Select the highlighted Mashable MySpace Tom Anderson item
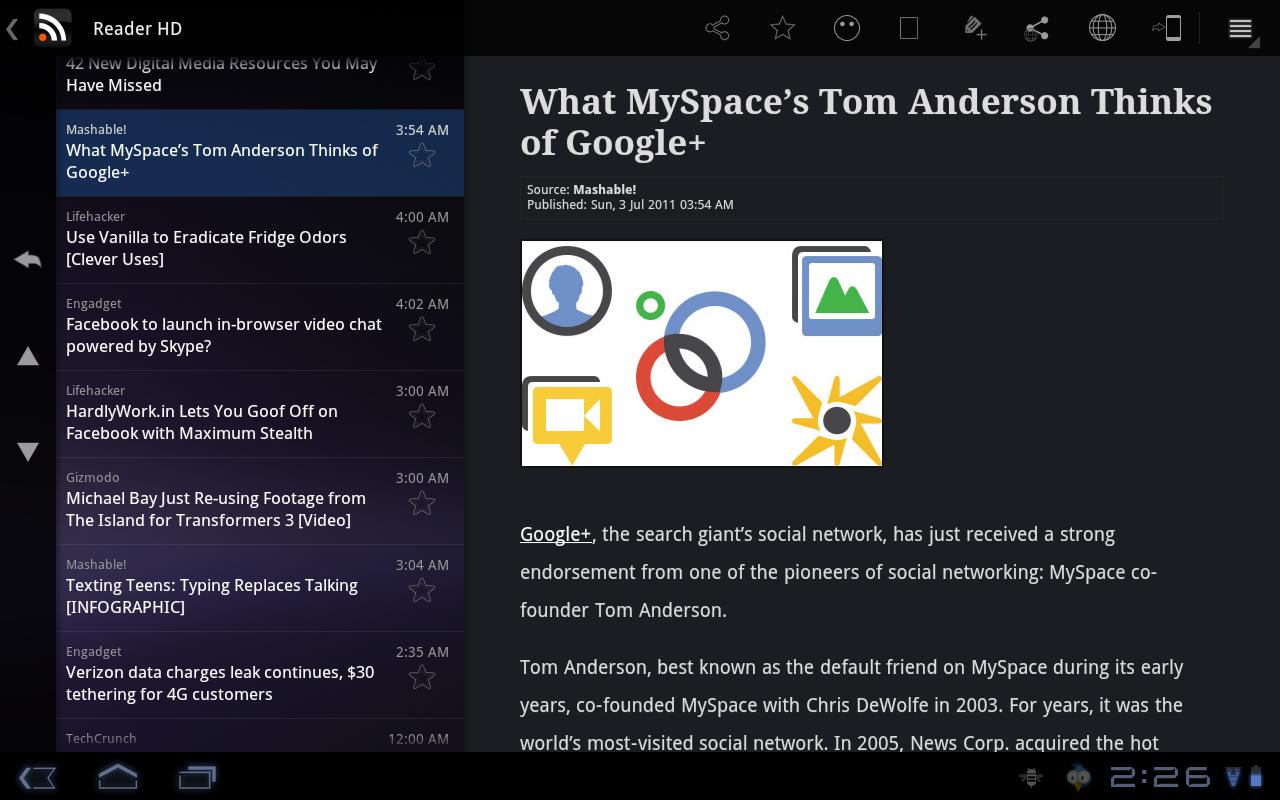The width and height of the screenshot is (1280, 800). tap(260, 153)
